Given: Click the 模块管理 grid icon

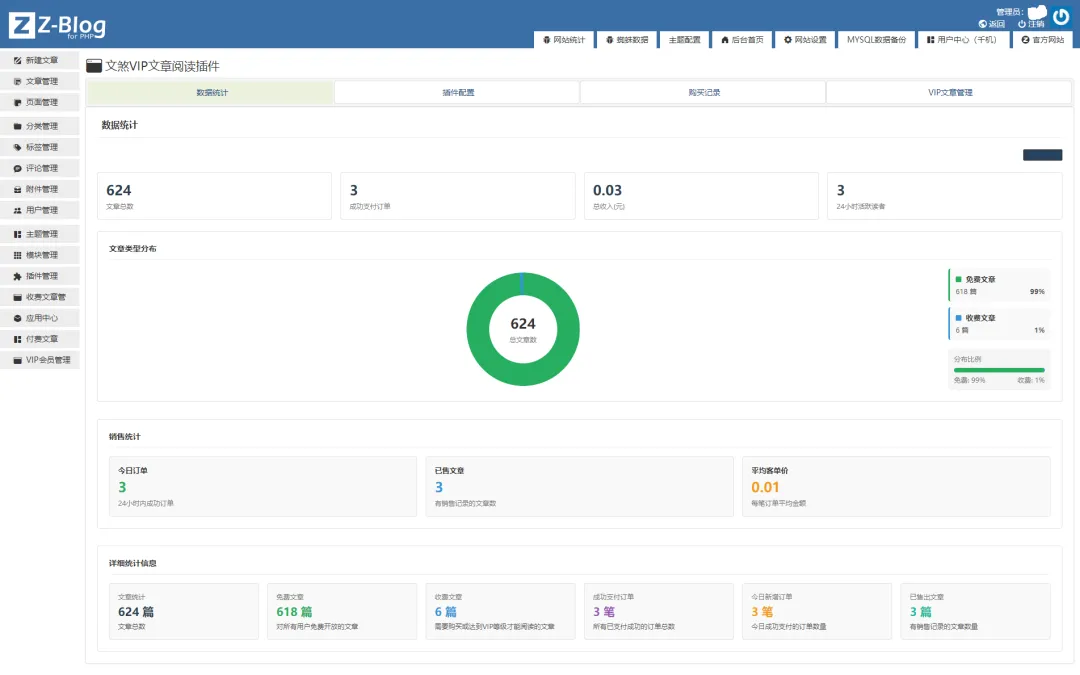Looking at the screenshot, I should pyautogui.click(x=17, y=256).
